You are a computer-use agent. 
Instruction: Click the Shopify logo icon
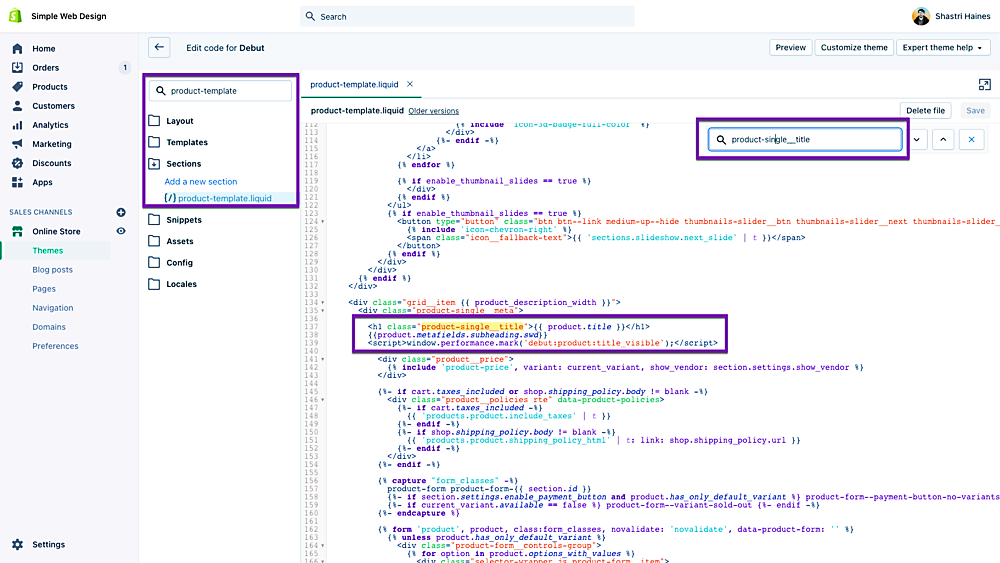pyautogui.click(x=15, y=16)
